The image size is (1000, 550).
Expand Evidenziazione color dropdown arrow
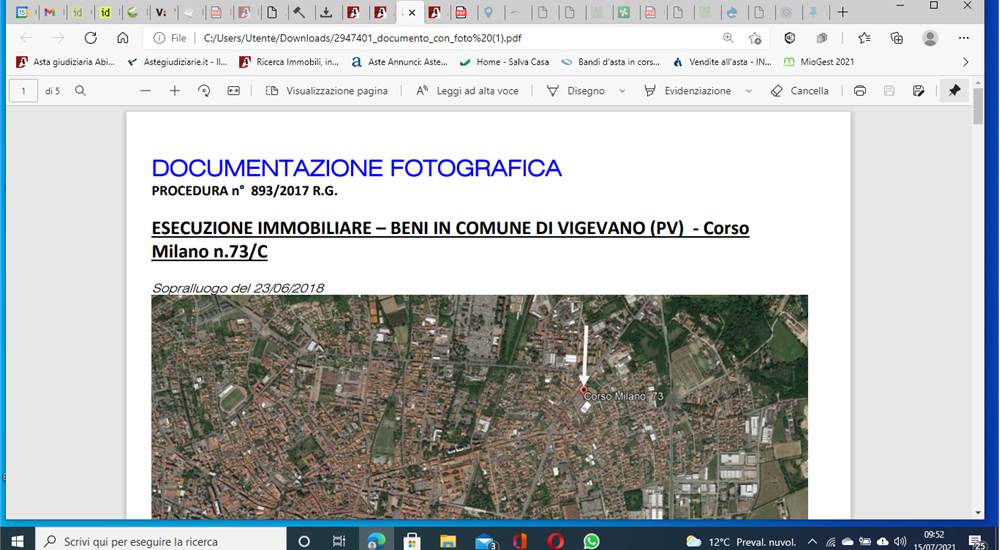(x=749, y=91)
